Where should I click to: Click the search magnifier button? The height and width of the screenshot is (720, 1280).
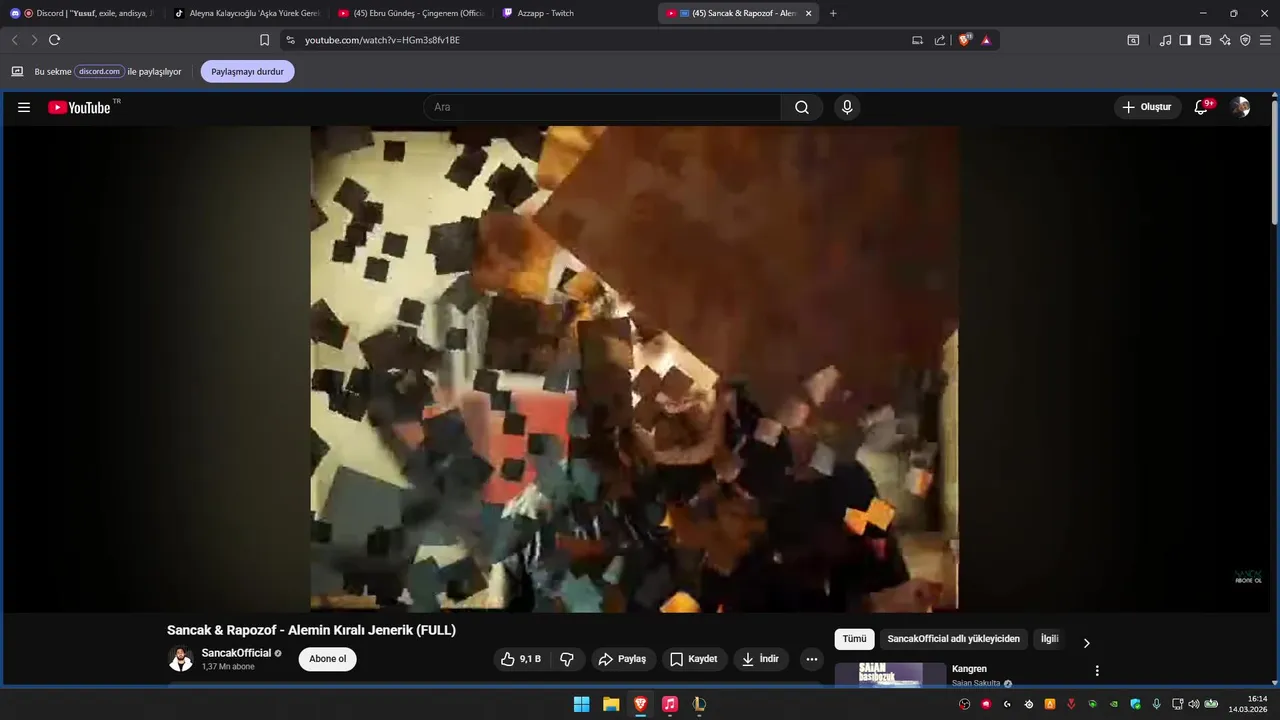tap(802, 107)
